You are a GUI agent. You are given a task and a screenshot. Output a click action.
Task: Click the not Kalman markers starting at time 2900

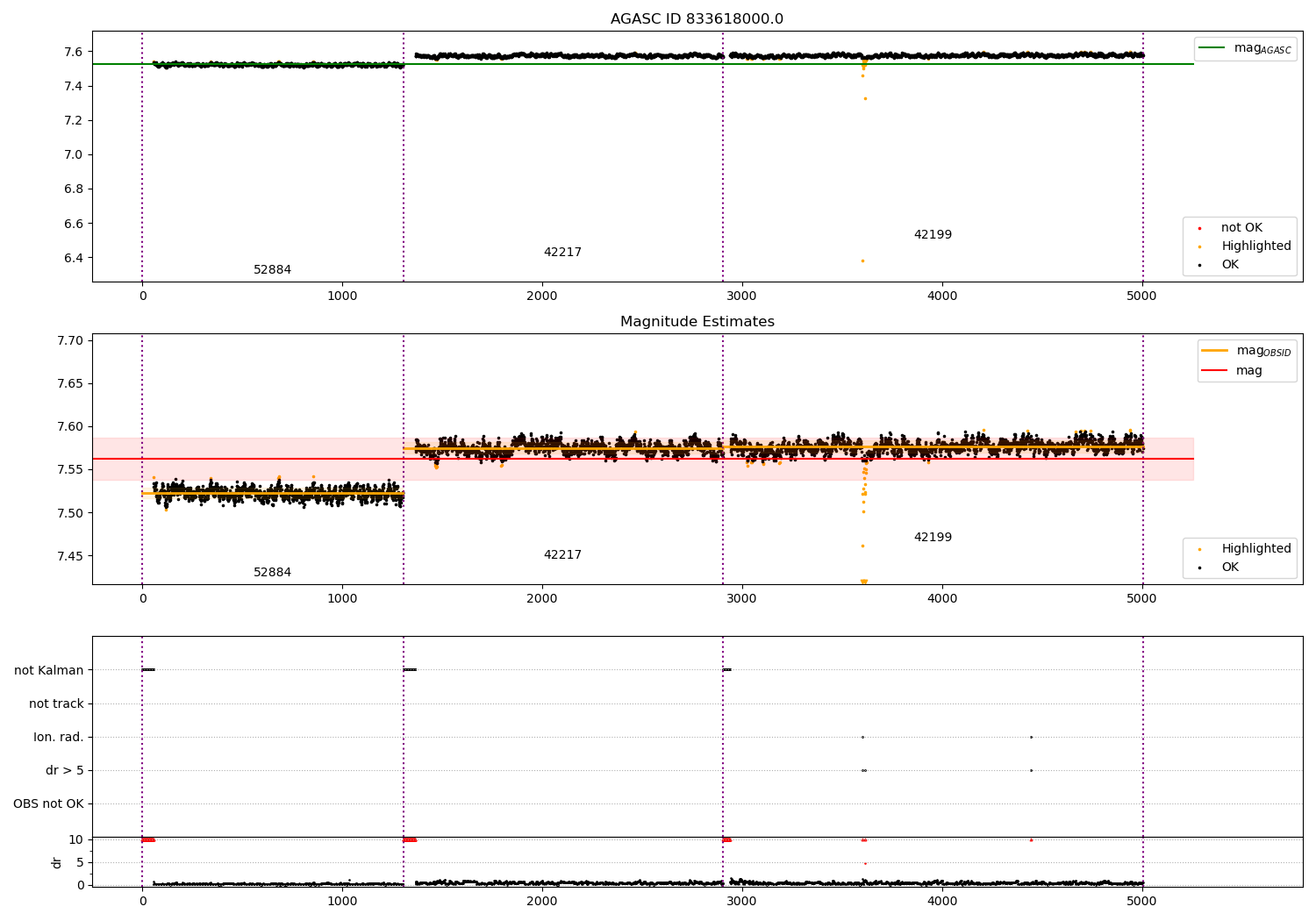[x=726, y=670]
